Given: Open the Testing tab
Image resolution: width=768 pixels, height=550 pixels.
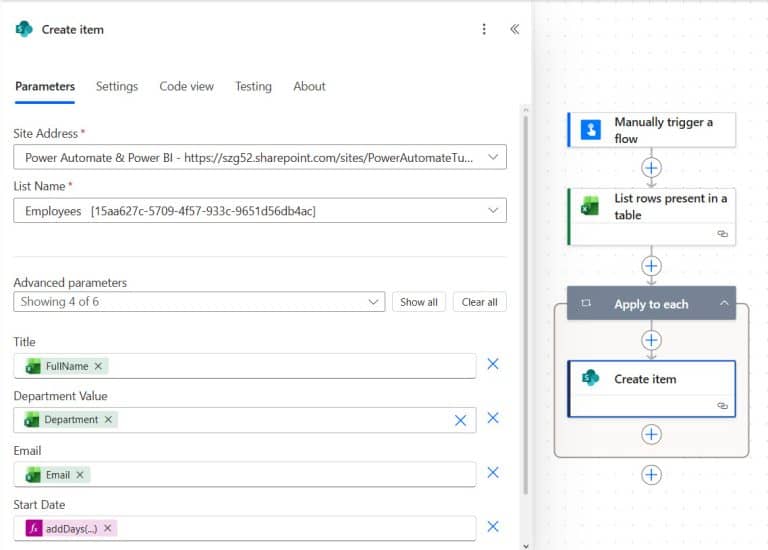Looking at the screenshot, I should pos(253,87).
